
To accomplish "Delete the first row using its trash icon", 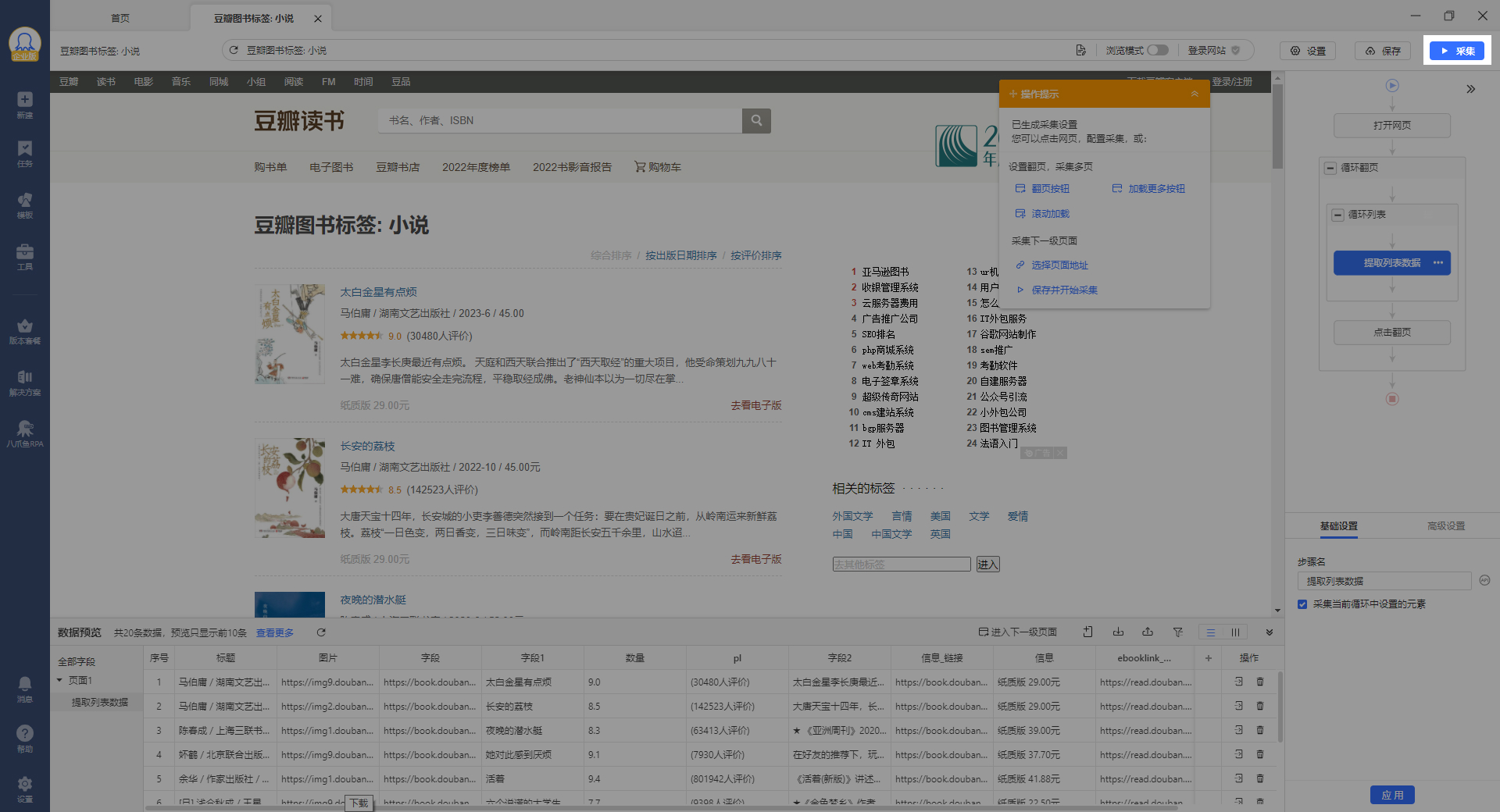I will point(1260,682).
